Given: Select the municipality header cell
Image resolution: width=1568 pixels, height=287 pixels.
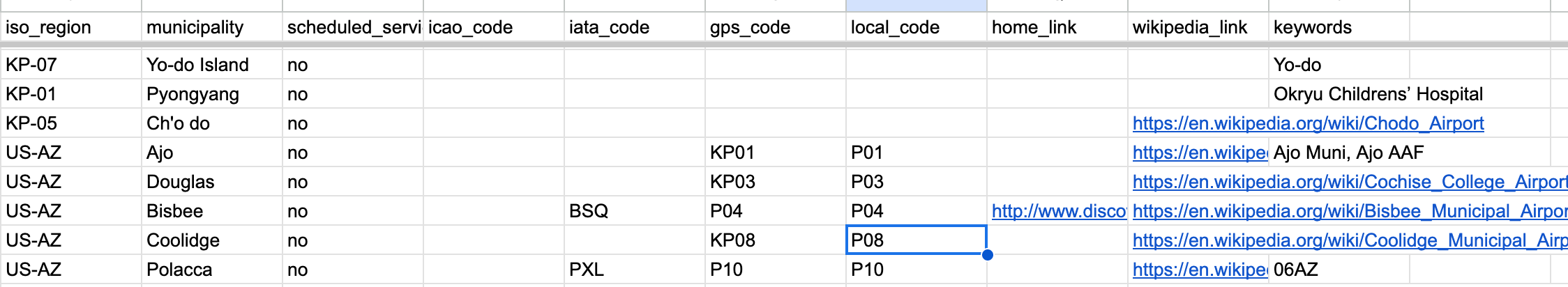Looking at the screenshot, I should click(x=212, y=28).
